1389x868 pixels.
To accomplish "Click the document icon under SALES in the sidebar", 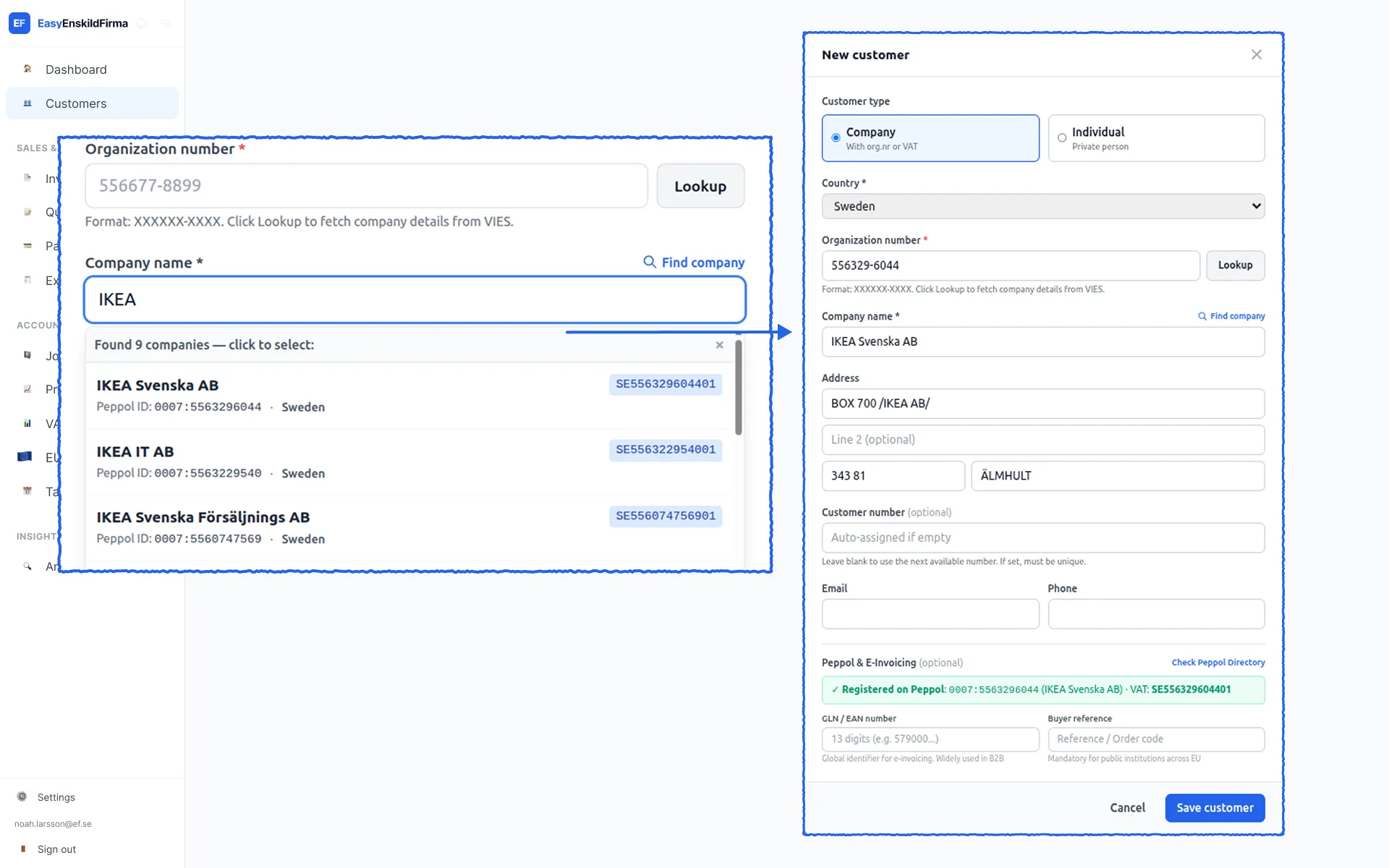I will click(x=27, y=178).
